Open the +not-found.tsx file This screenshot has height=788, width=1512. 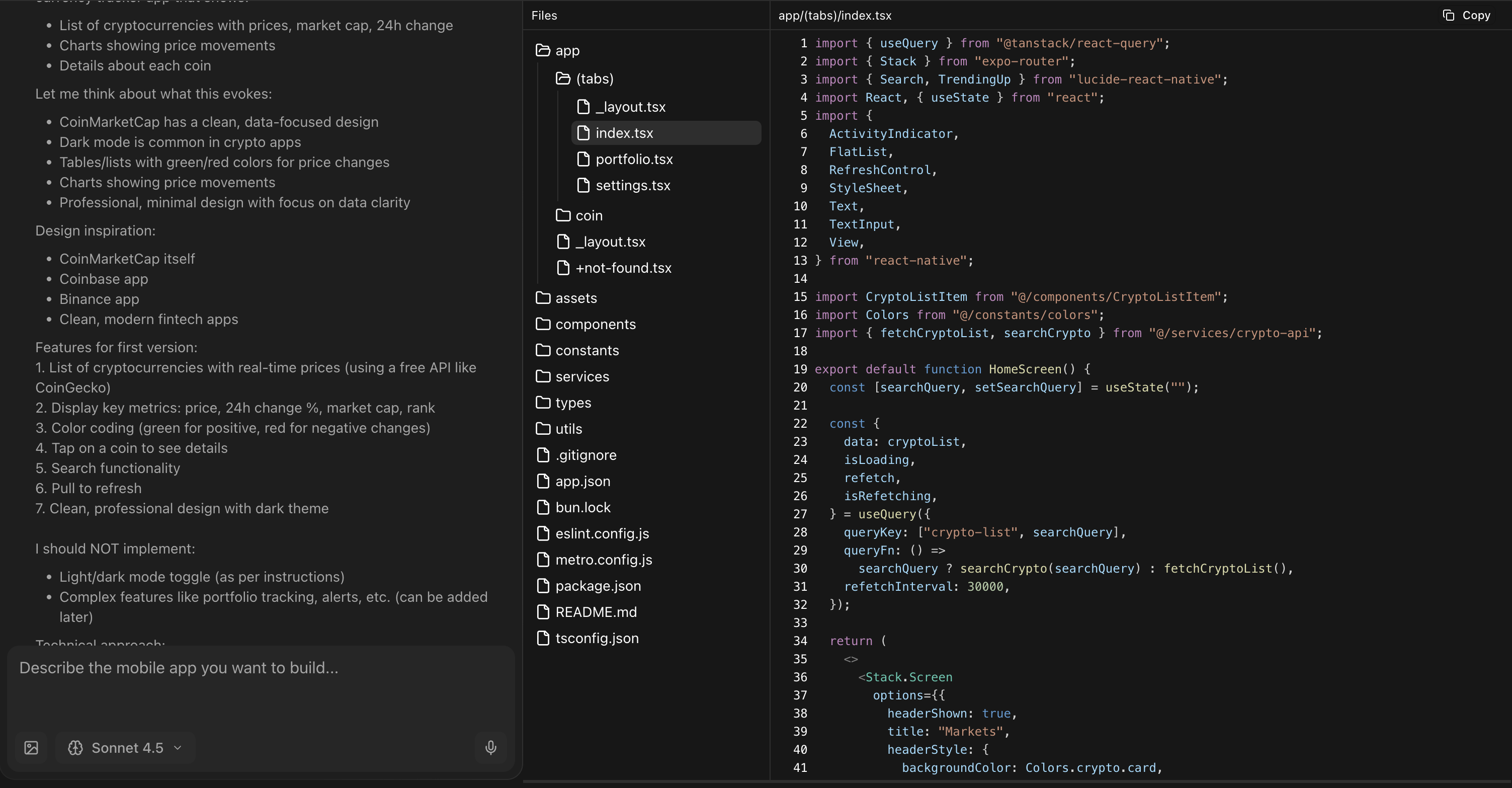(623, 268)
